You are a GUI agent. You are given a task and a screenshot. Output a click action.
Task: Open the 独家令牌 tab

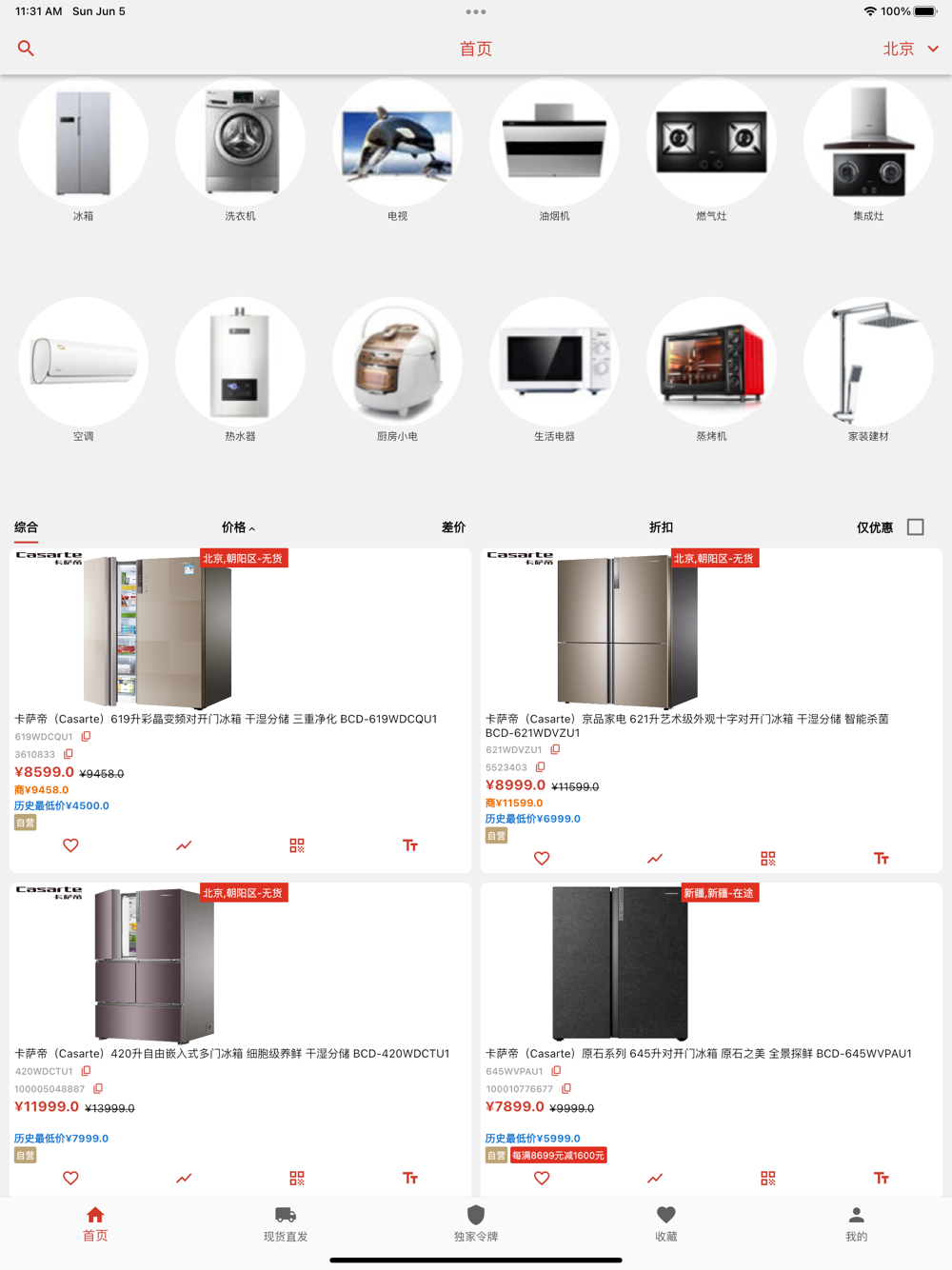[x=476, y=1224]
